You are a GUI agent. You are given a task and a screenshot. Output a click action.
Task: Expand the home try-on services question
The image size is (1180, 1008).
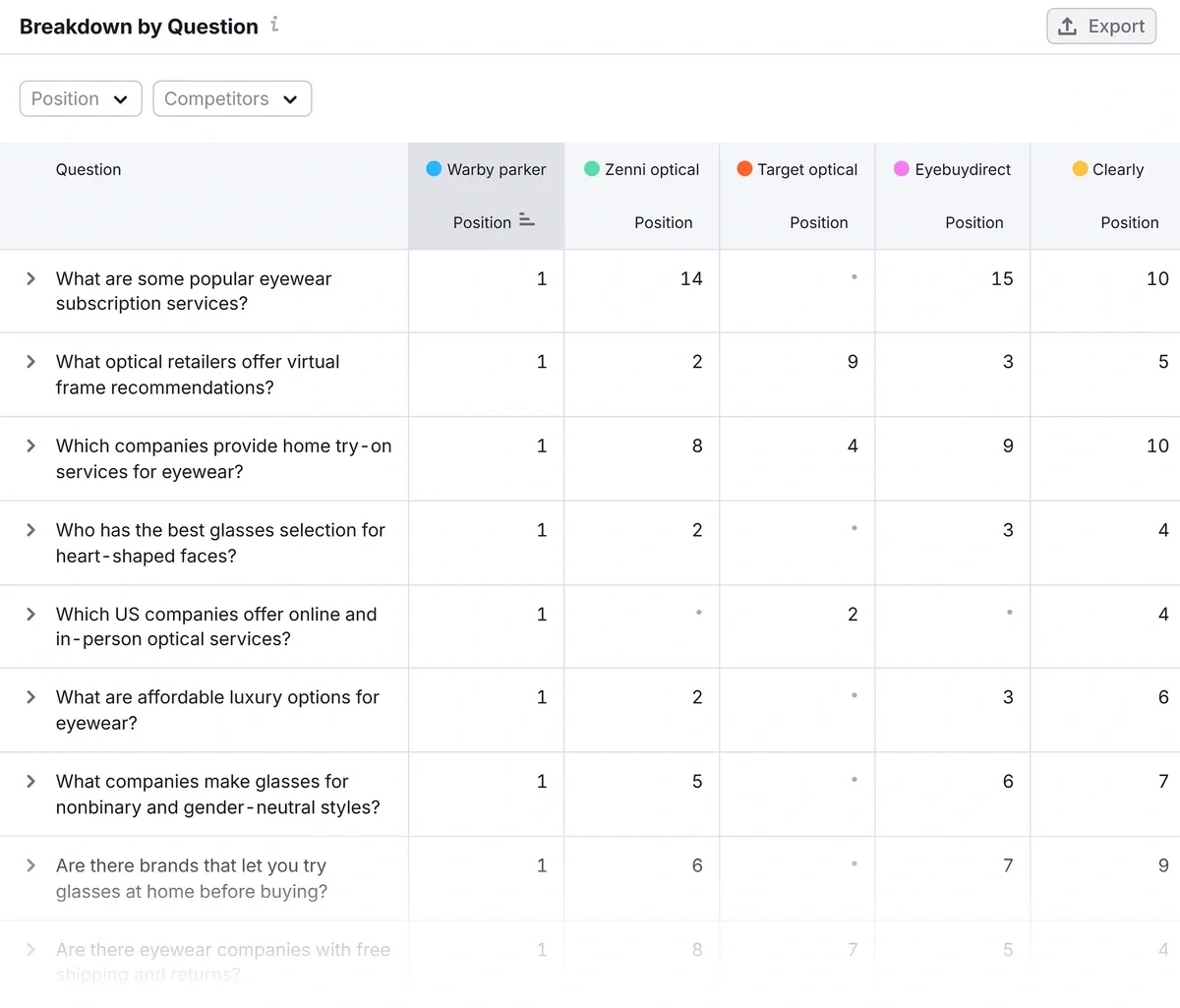click(x=31, y=445)
